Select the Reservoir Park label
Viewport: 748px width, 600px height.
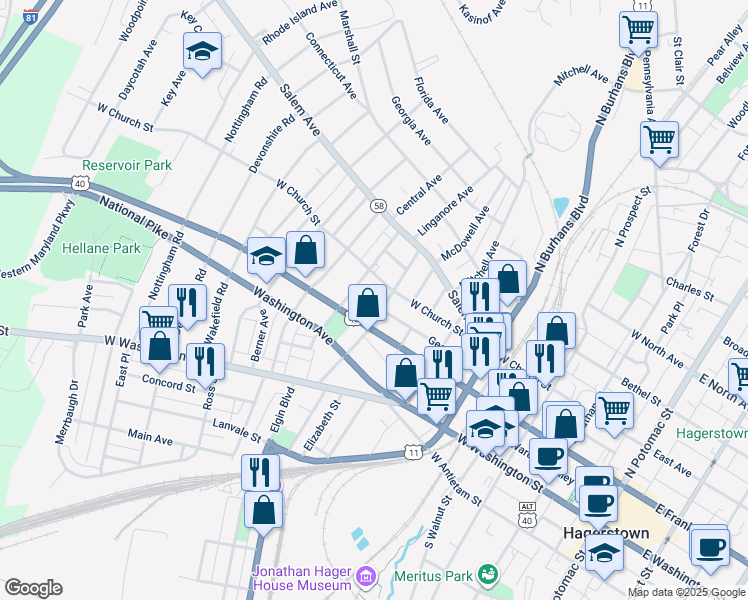(127, 166)
